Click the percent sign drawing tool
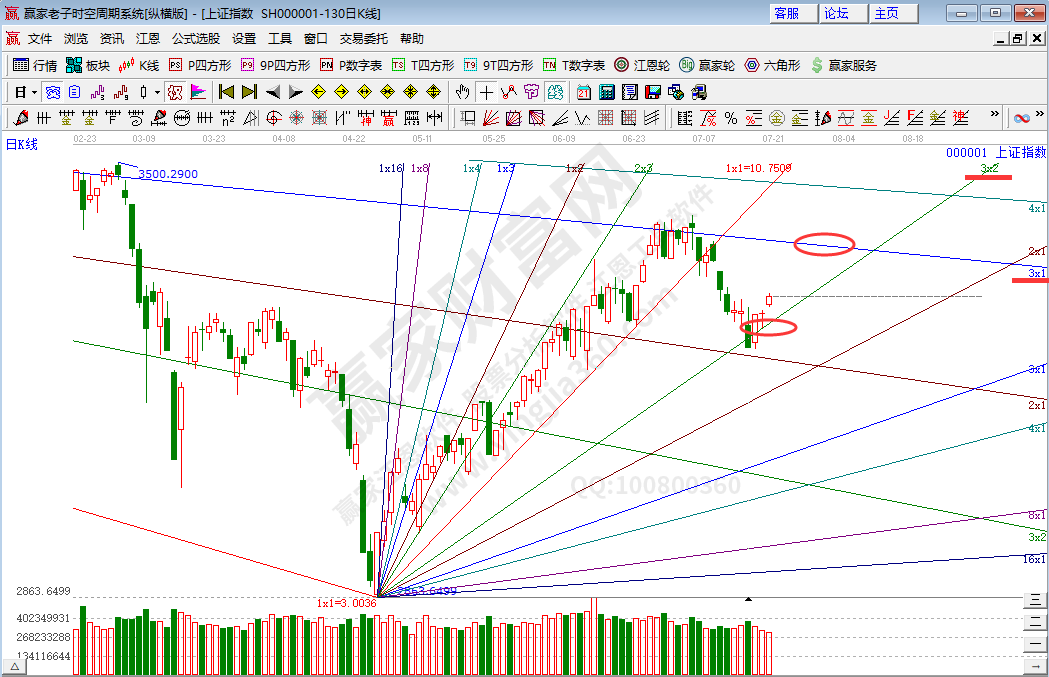The image size is (1049, 677). tap(731, 118)
